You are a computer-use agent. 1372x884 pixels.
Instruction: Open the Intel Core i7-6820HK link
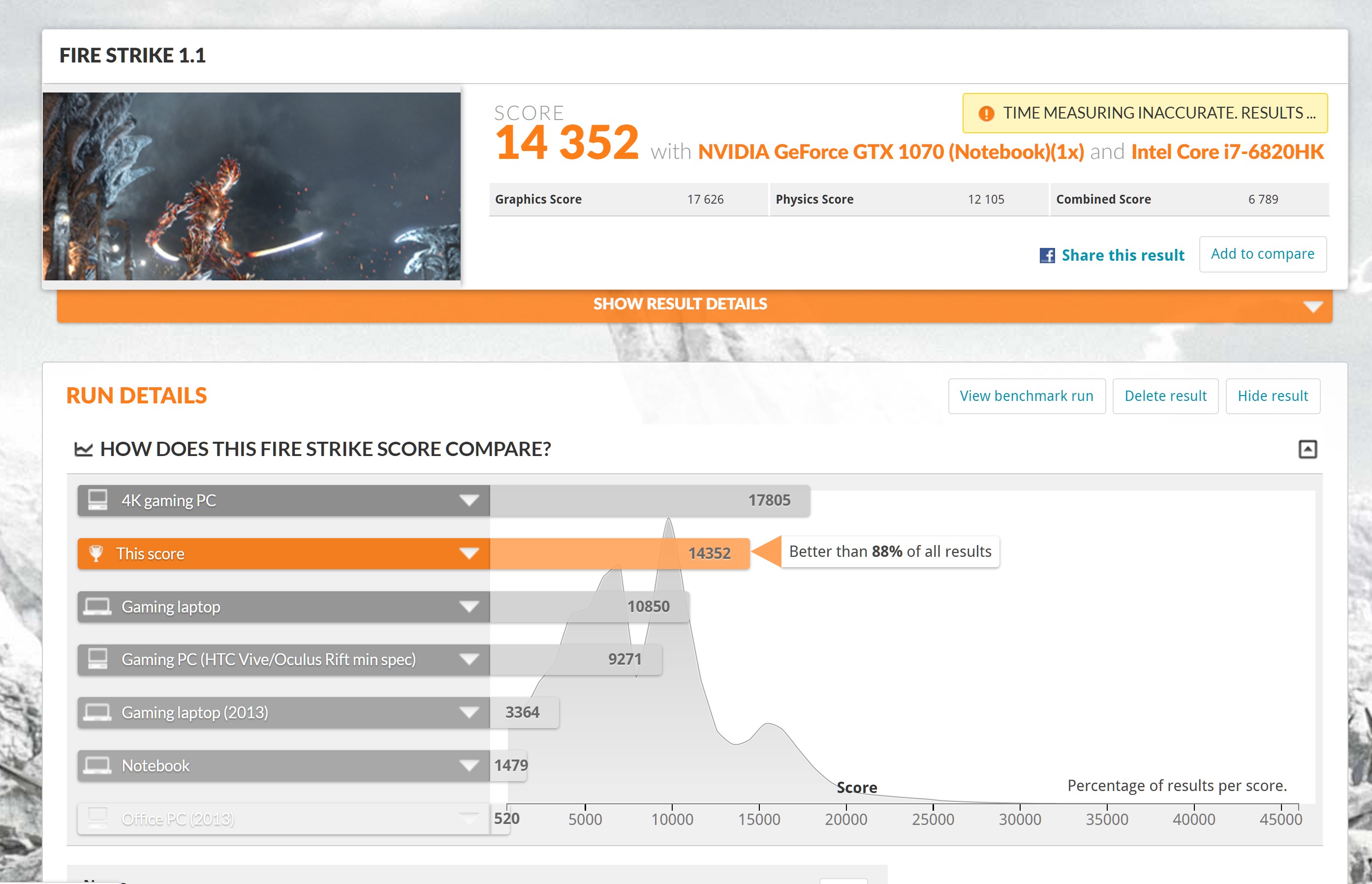coord(1227,152)
